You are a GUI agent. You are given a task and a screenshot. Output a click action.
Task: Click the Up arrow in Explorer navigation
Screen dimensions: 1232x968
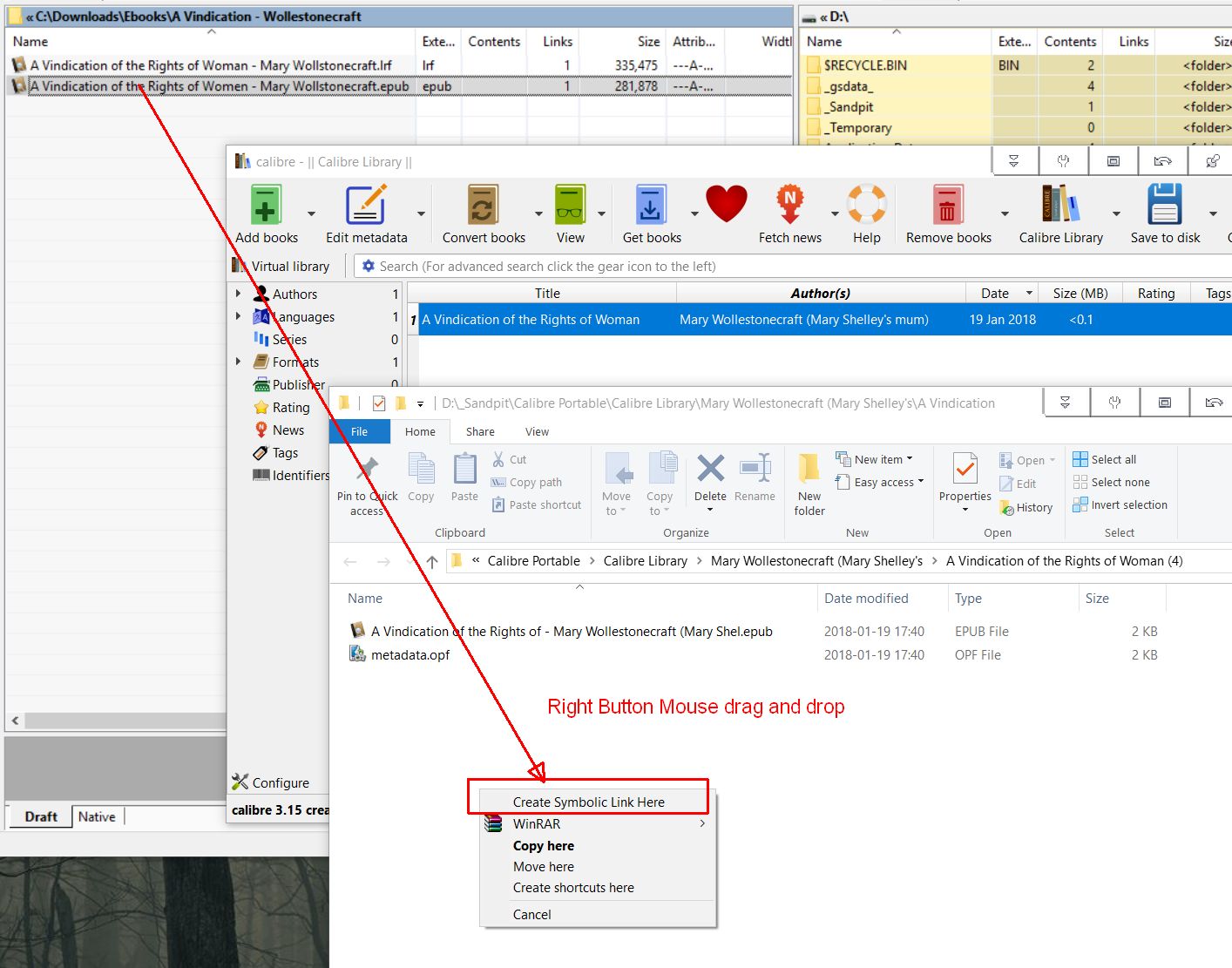[431, 561]
